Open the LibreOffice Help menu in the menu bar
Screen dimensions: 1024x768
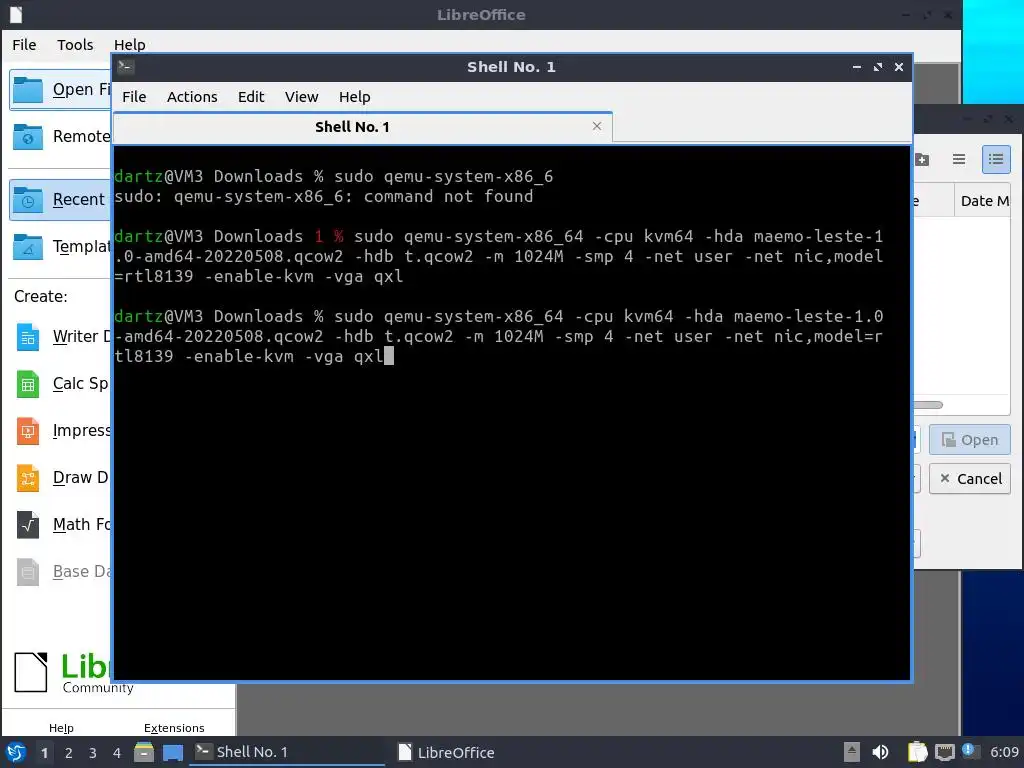click(x=129, y=44)
